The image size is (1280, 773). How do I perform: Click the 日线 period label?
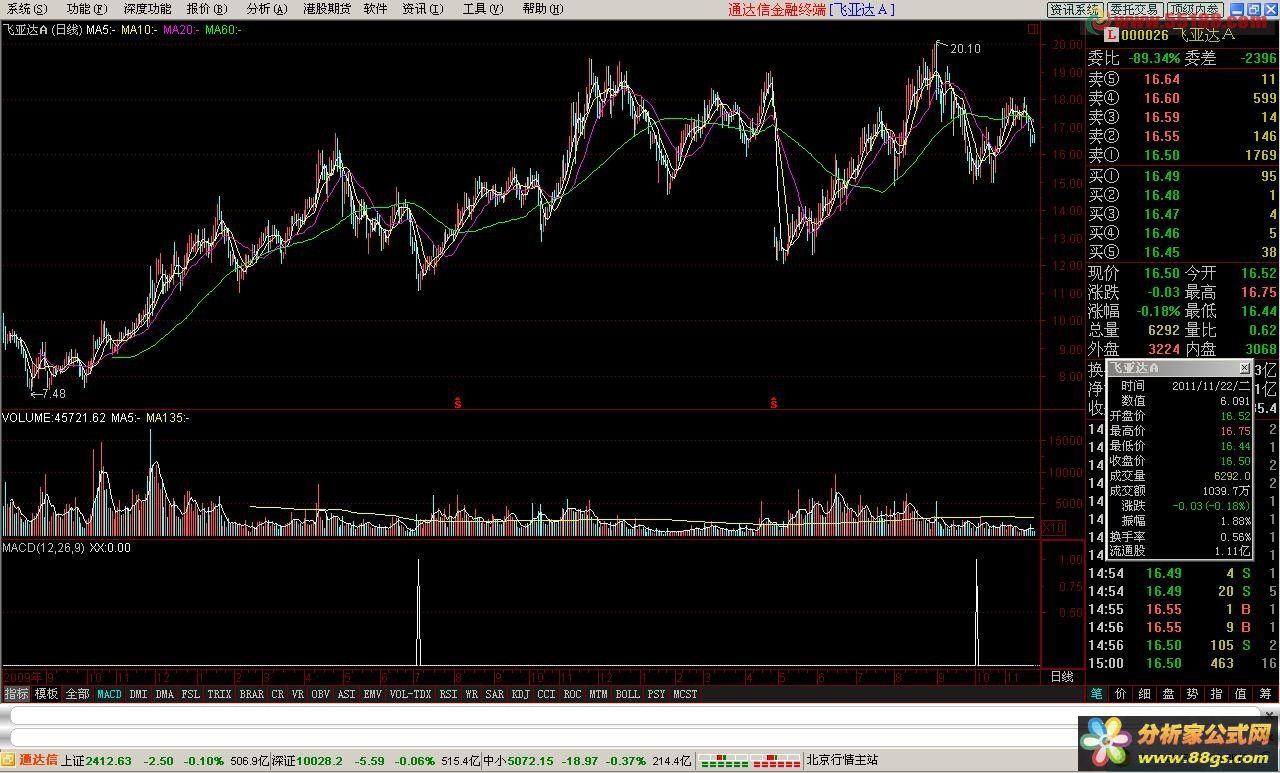coord(1061,677)
